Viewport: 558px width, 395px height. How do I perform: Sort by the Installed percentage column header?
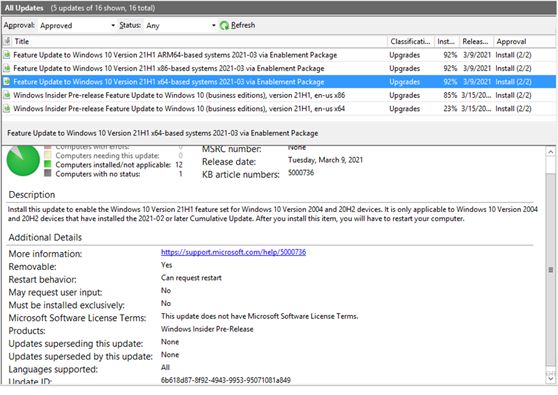point(447,42)
